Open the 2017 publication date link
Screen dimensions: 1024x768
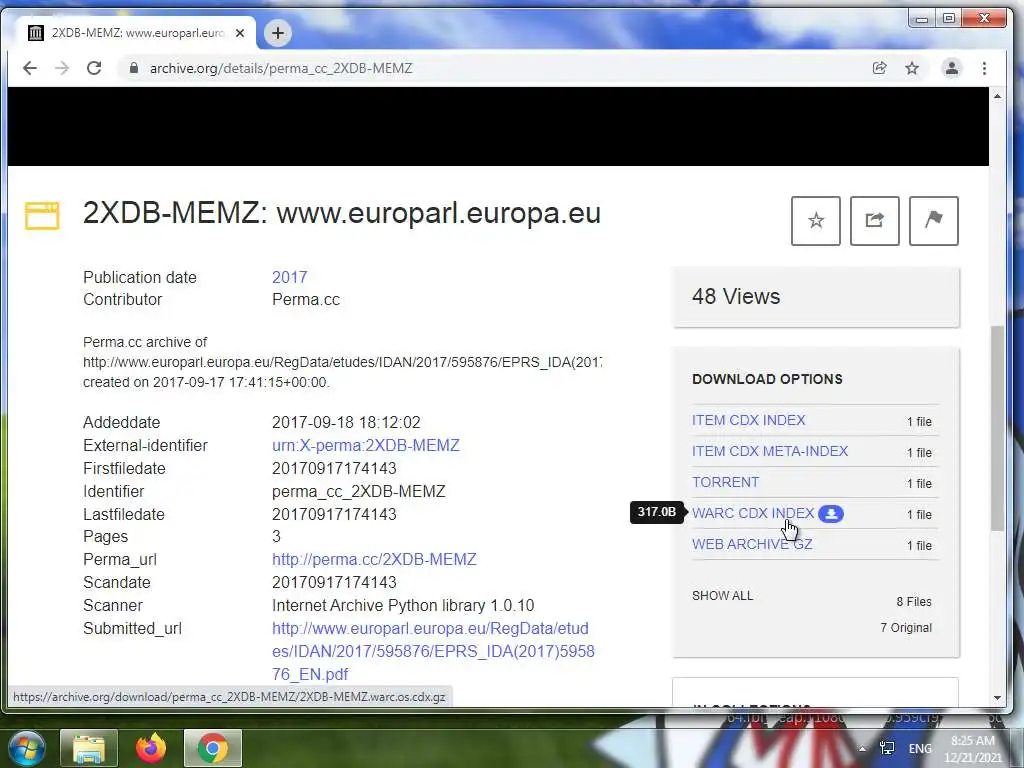point(289,277)
